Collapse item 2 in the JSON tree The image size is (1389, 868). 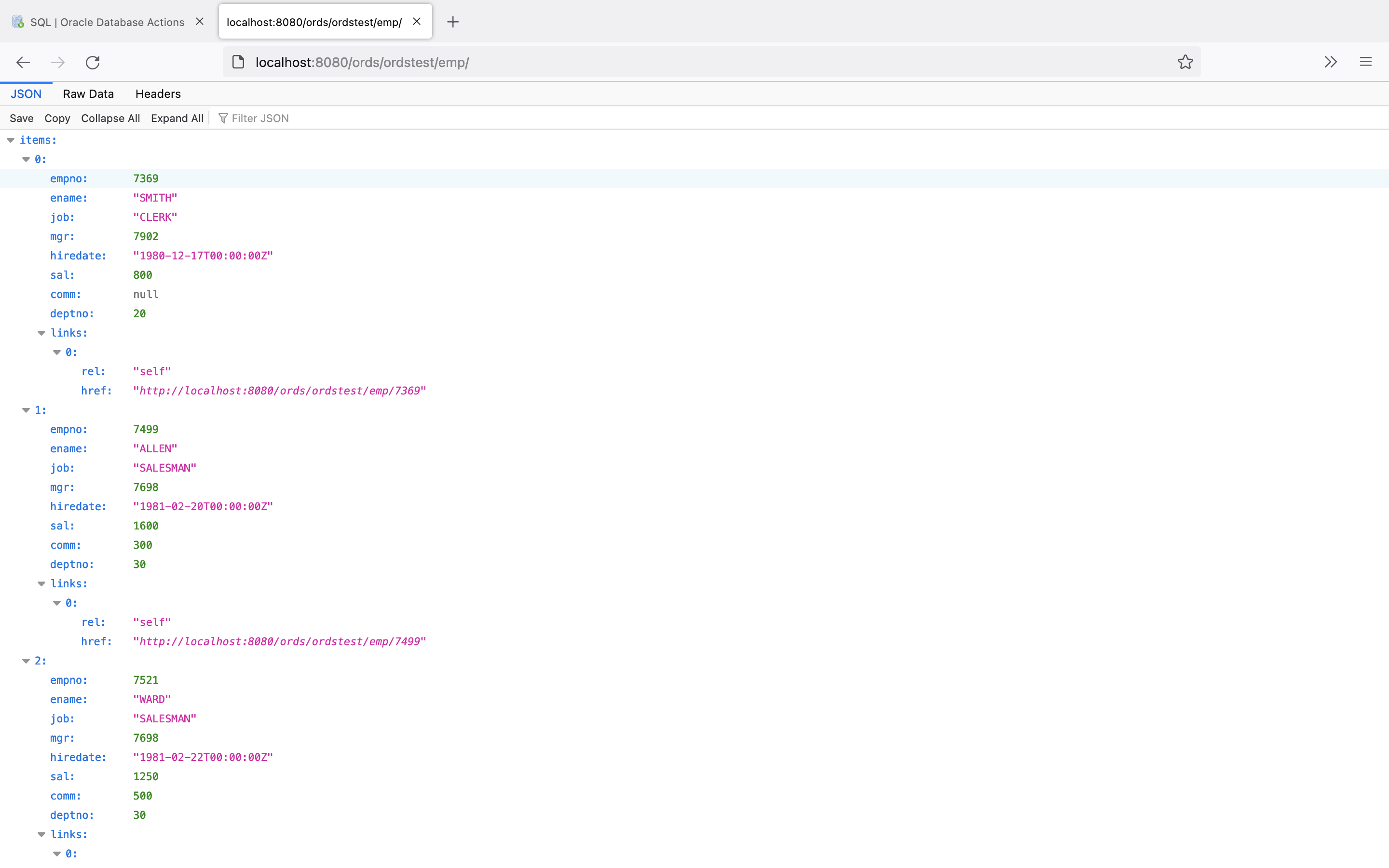26,661
